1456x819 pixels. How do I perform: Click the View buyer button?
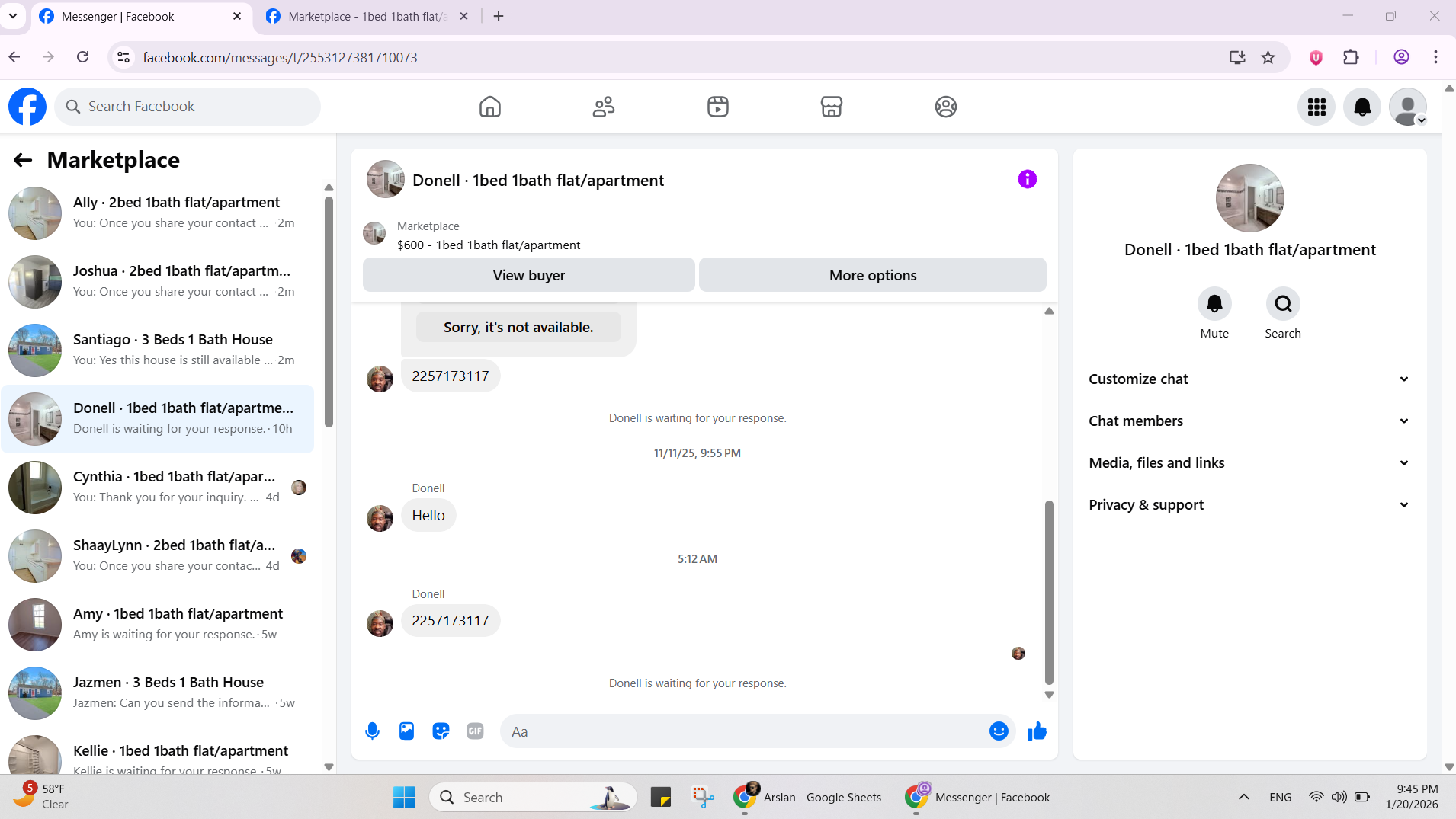[529, 275]
